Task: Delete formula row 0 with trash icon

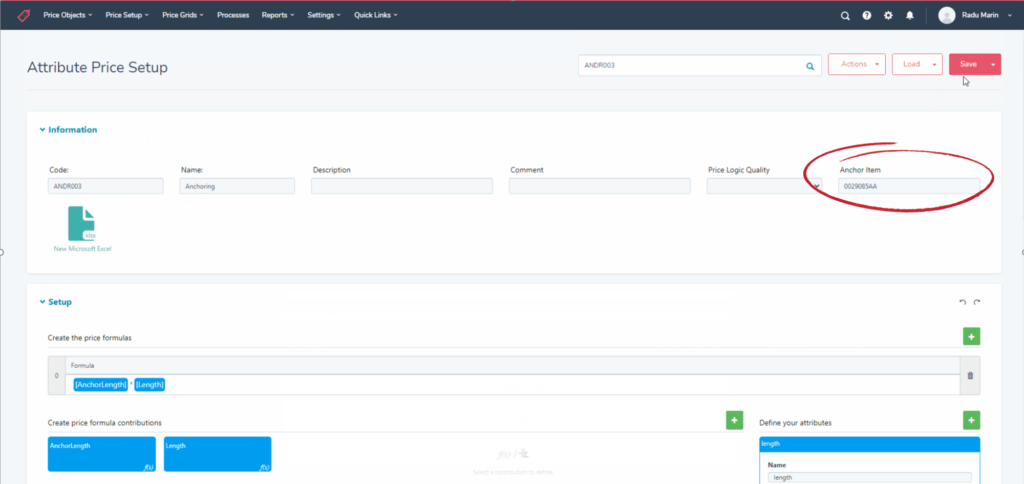Action: tap(970, 376)
